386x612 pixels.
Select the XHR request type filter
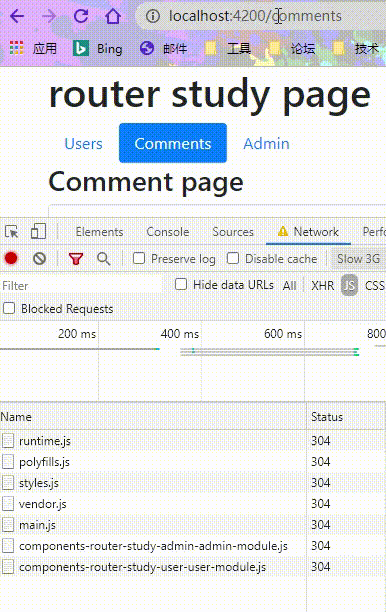point(323,286)
